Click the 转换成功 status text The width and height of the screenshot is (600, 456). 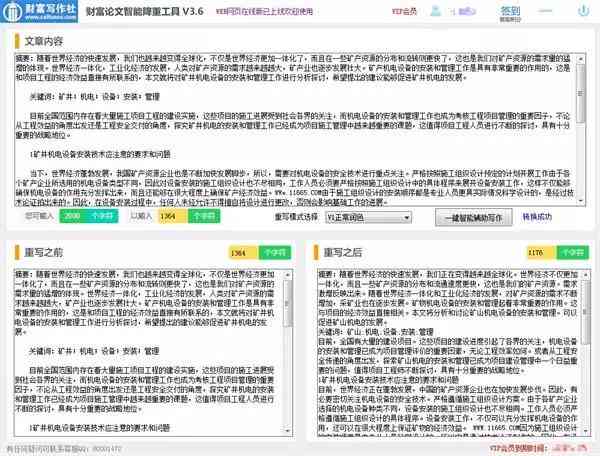click(x=537, y=217)
